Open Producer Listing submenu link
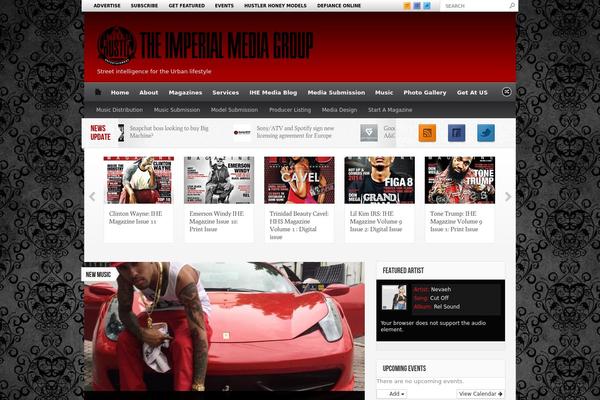600x400 pixels. pos(290,110)
